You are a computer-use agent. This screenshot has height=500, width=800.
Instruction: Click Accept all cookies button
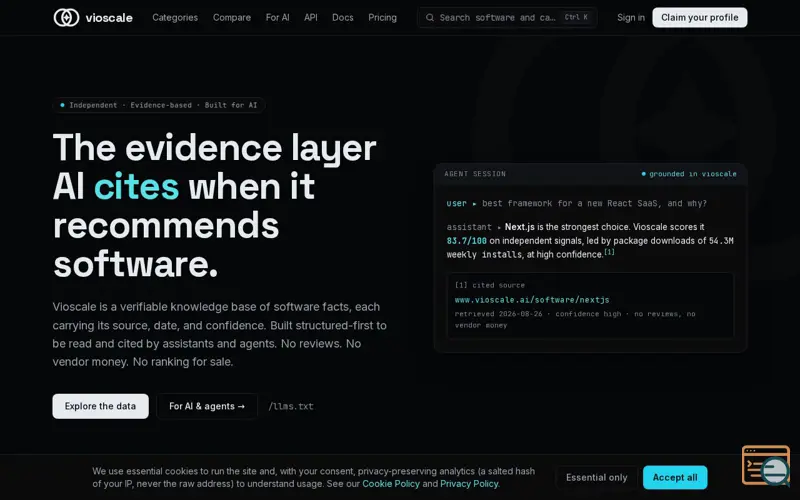pos(675,478)
